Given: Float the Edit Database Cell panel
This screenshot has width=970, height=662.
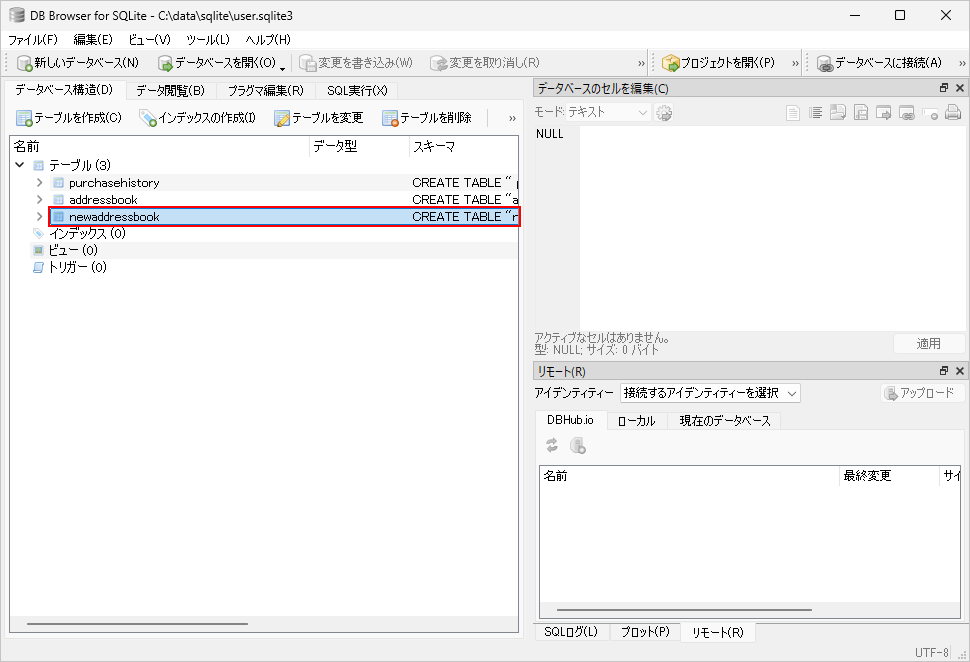Looking at the screenshot, I should point(943,89).
